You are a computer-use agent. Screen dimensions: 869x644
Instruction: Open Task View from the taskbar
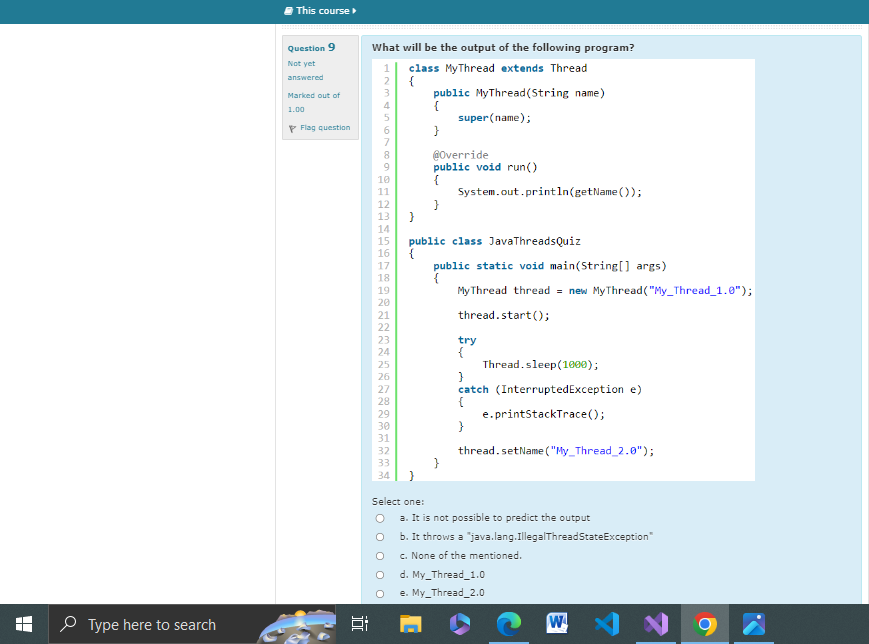(360, 624)
